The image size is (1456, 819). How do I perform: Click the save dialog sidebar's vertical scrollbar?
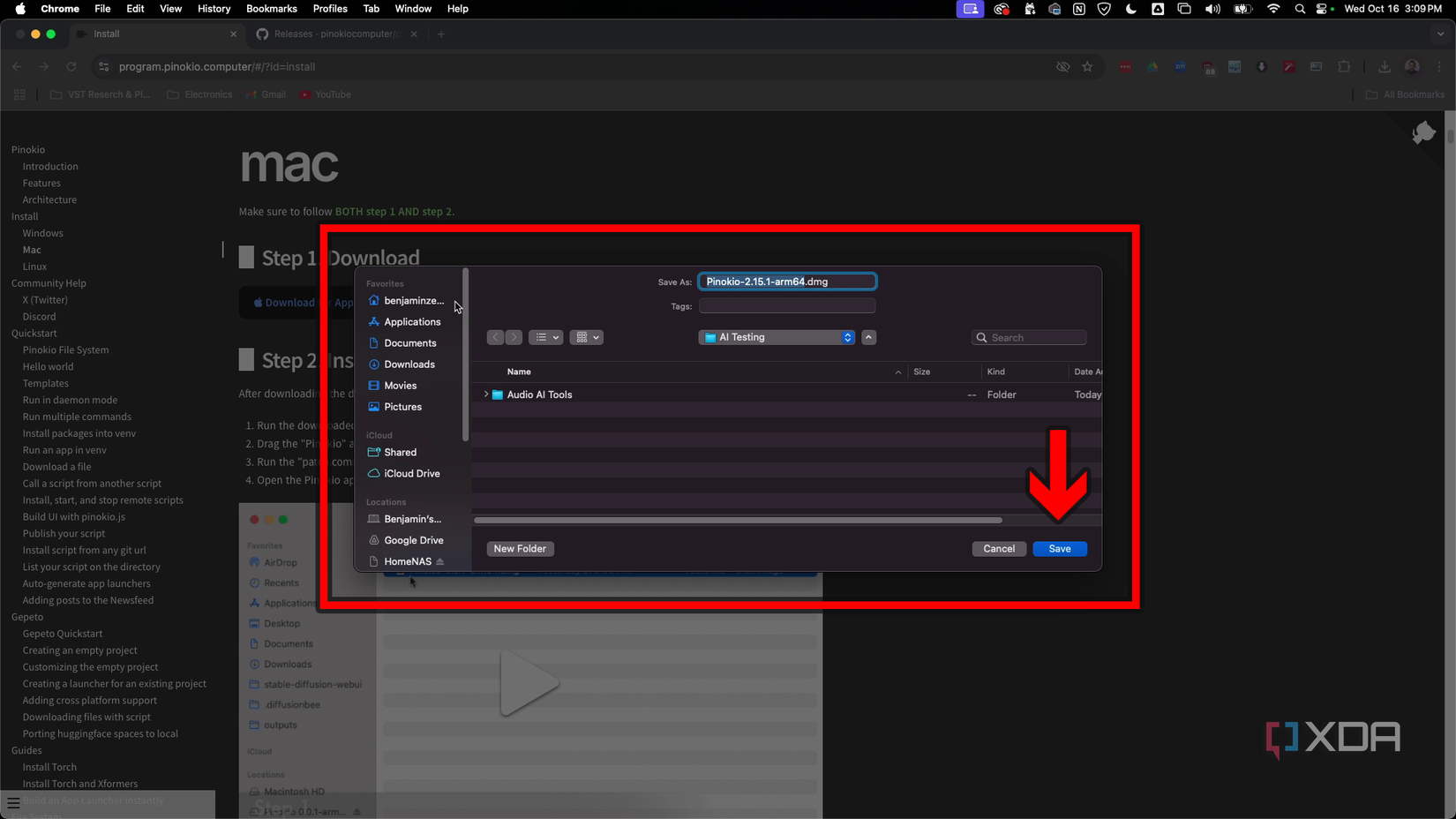(465, 355)
